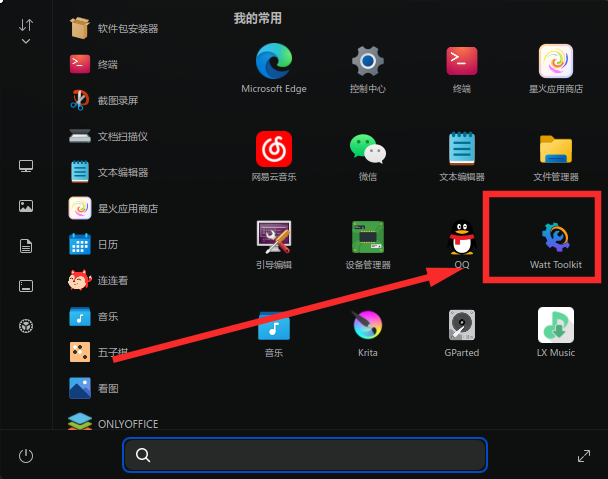Screen dimensions: 608x479
Task: Open the sidebar icon below documents
Action: point(26,286)
